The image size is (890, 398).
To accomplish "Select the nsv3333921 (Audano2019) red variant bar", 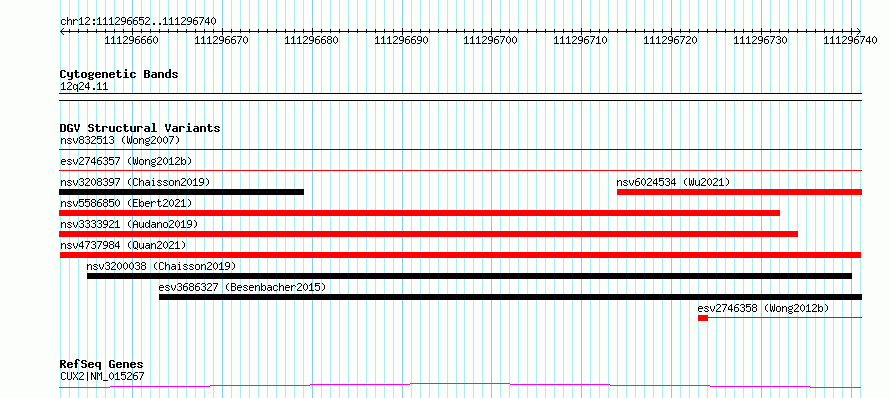I will point(429,234).
